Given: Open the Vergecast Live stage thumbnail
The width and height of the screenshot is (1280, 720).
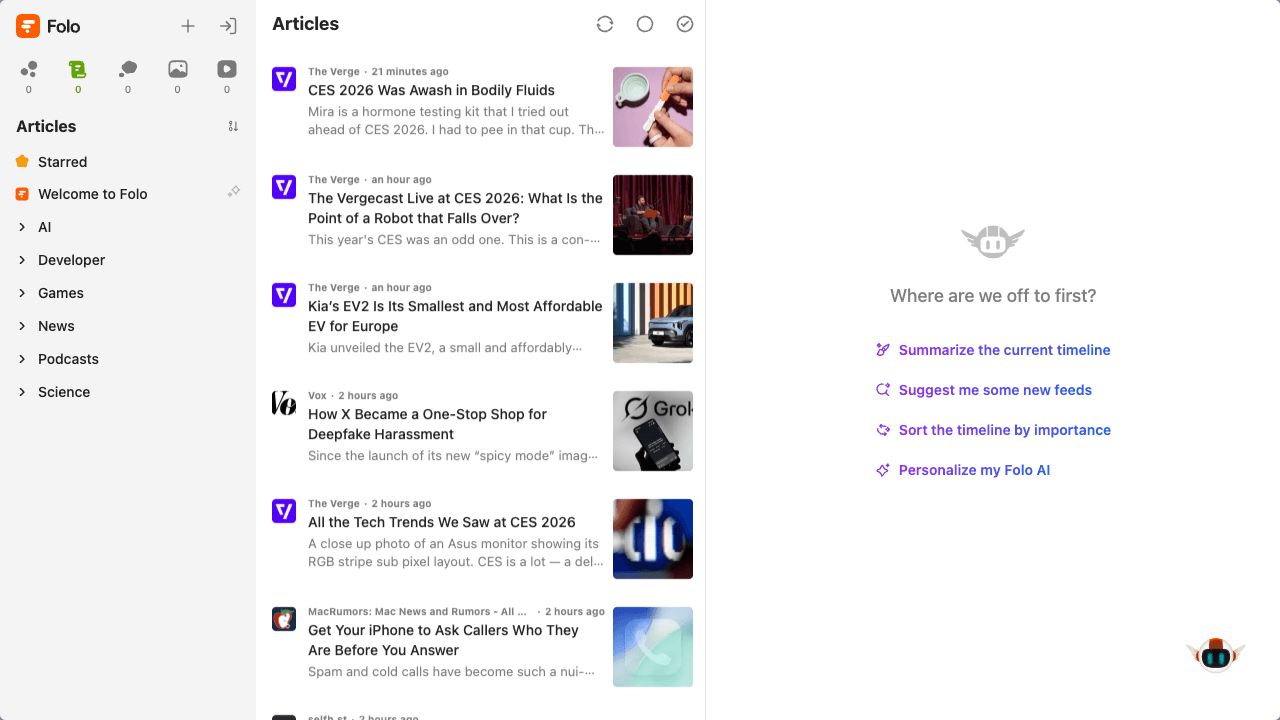Looking at the screenshot, I should click(653, 215).
